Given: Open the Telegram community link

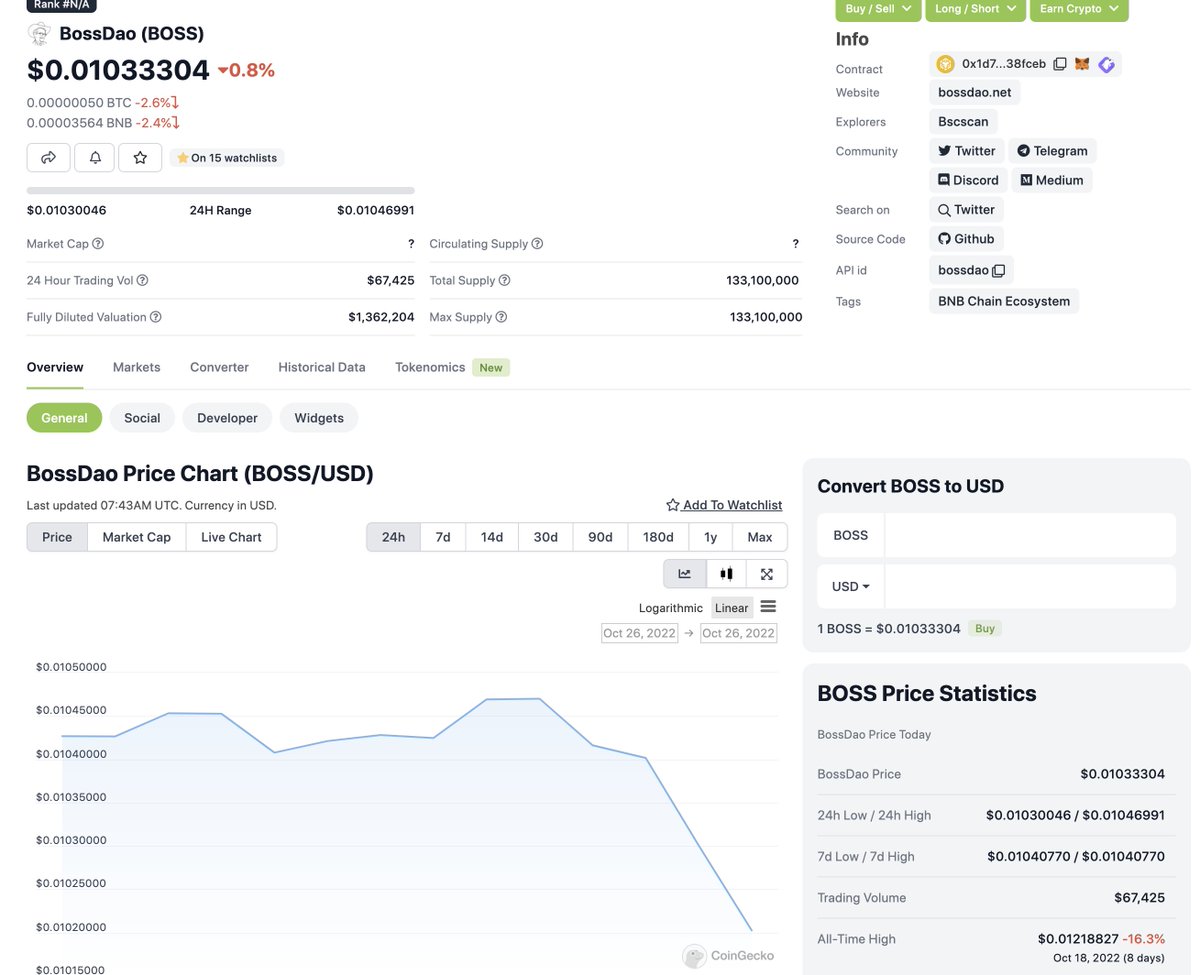Looking at the screenshot, I should [1052, 151].
